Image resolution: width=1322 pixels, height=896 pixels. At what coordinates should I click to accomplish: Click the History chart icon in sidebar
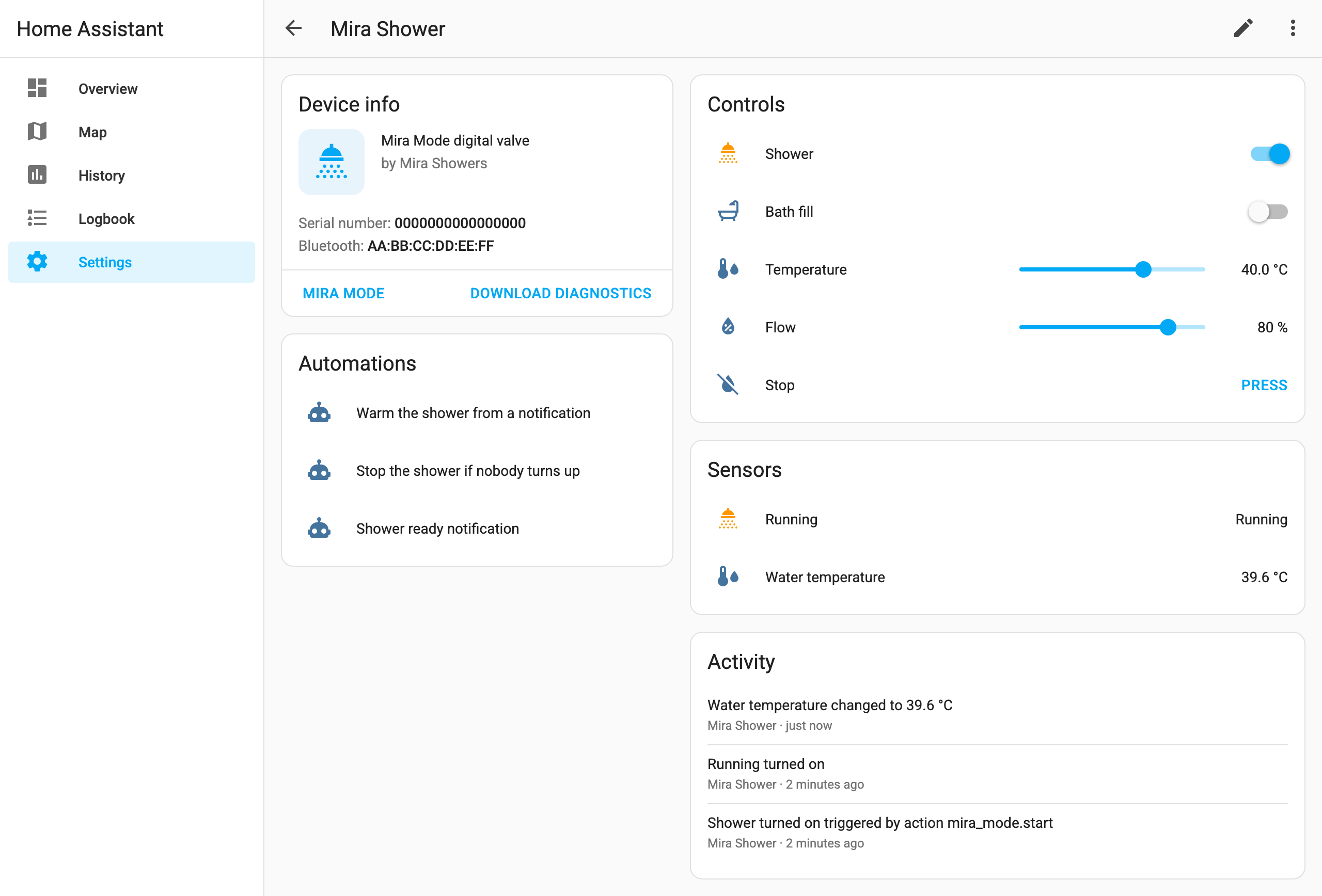[37, 174]
